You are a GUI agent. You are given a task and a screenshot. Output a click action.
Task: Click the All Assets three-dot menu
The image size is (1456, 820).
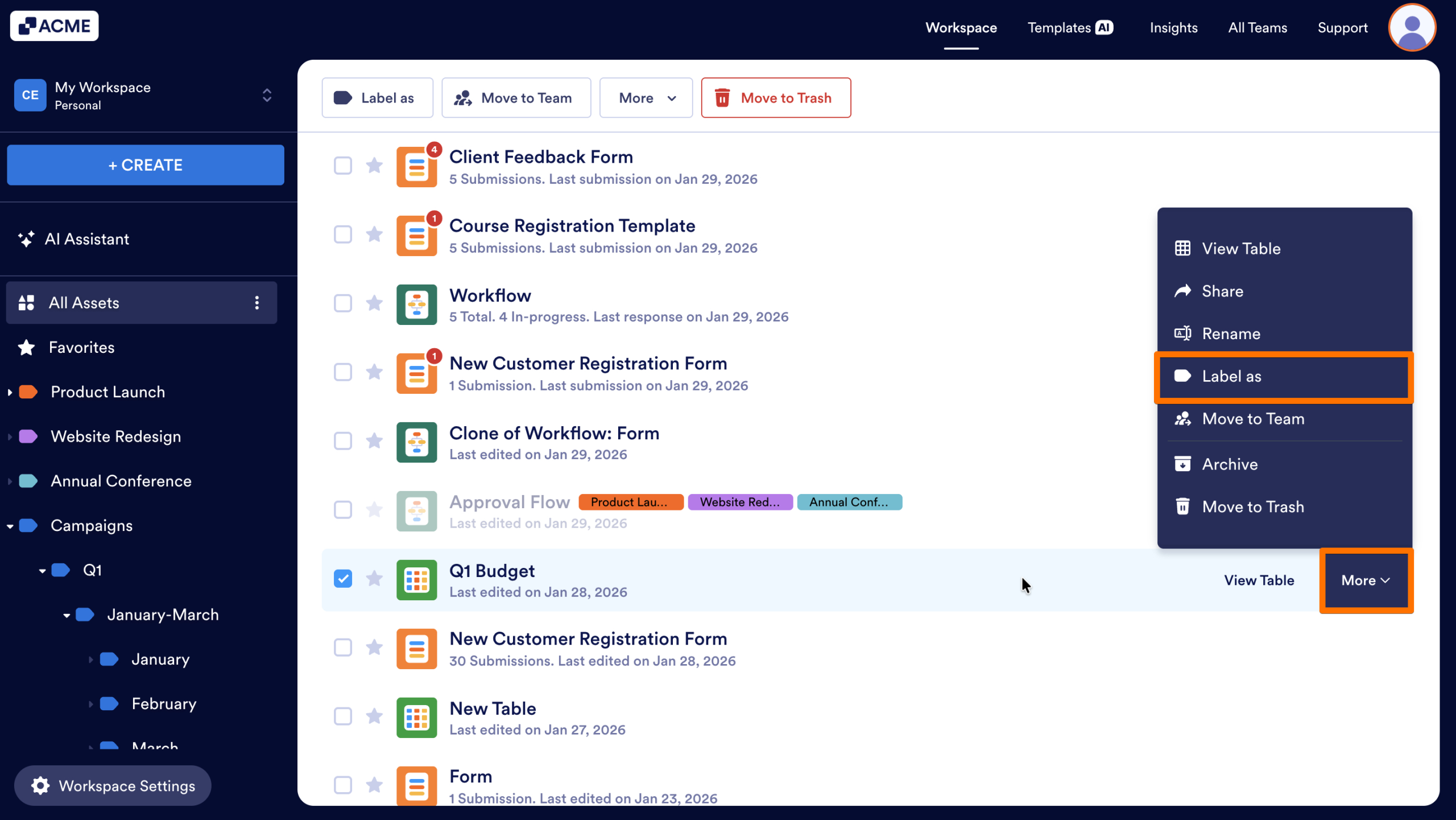(257, 303)
